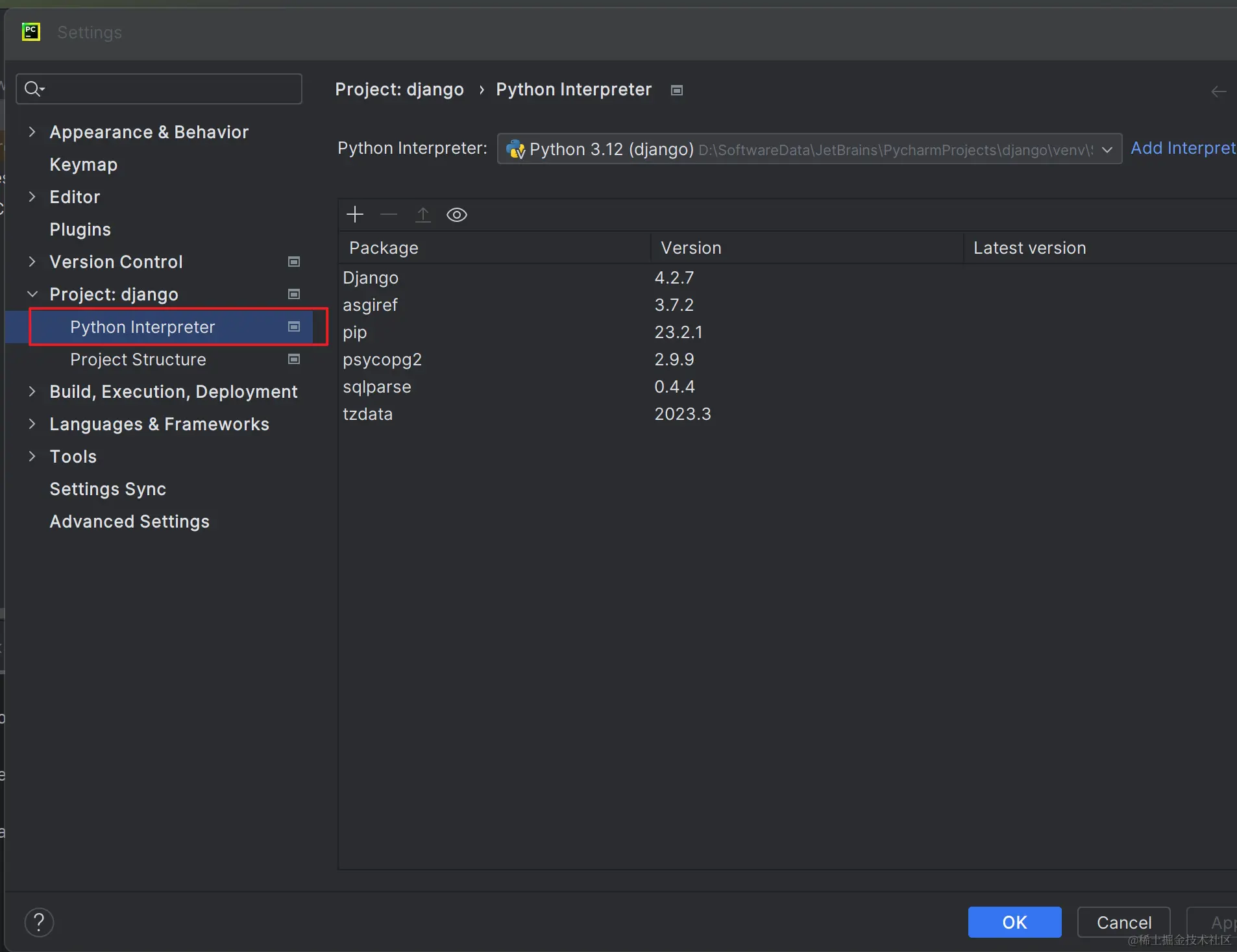Click the Python Interpreter breadcrumb title
The width and height of the screenshot is (1237, 952).
[x=574, y=90]
